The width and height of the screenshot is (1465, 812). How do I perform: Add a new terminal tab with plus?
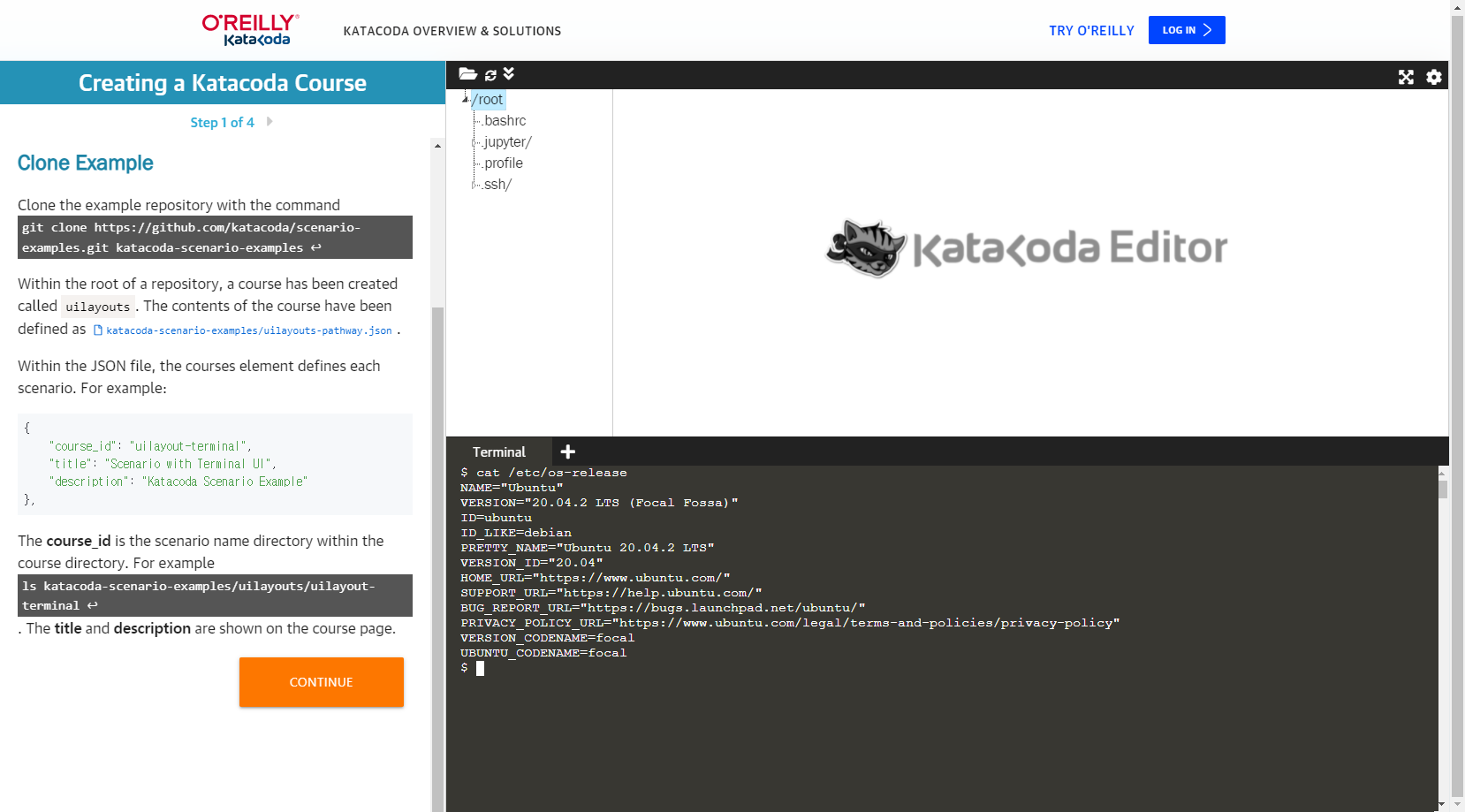pyautogui.click(x=568, y=452)
